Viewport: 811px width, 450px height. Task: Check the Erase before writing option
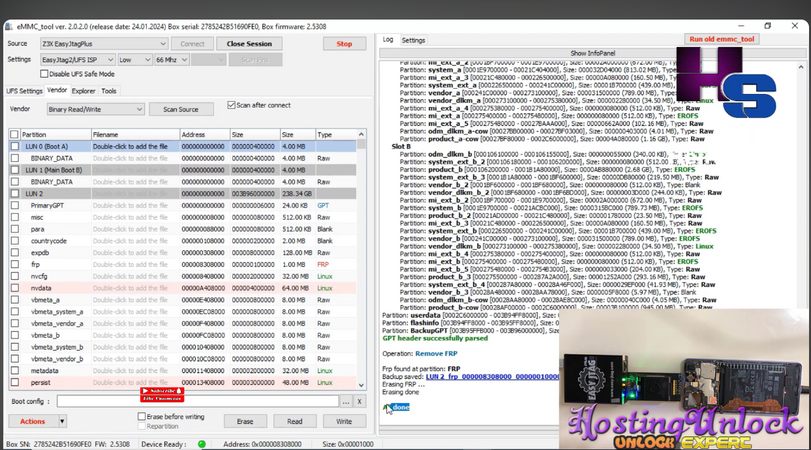[140, 416]
